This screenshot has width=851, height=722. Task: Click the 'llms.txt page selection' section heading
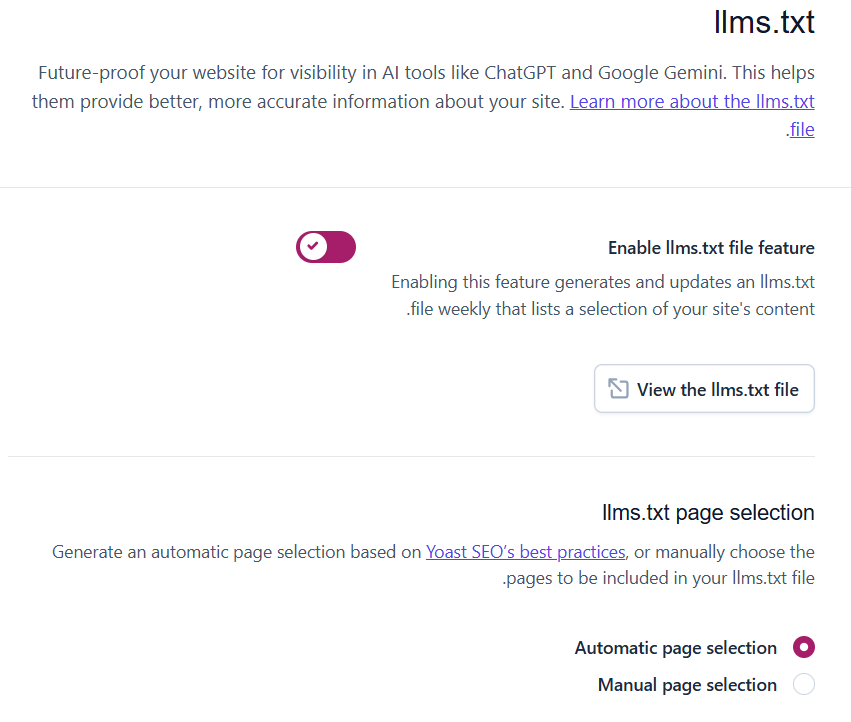(x=708, y=513)
